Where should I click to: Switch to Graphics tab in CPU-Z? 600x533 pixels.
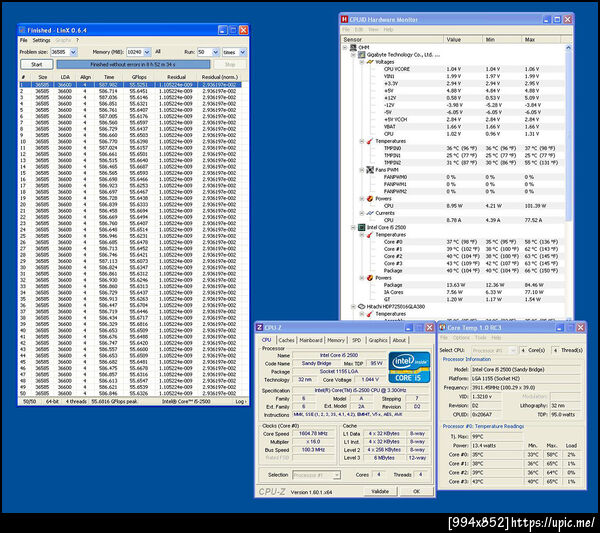pyautogui.click(x=378, y=340)
